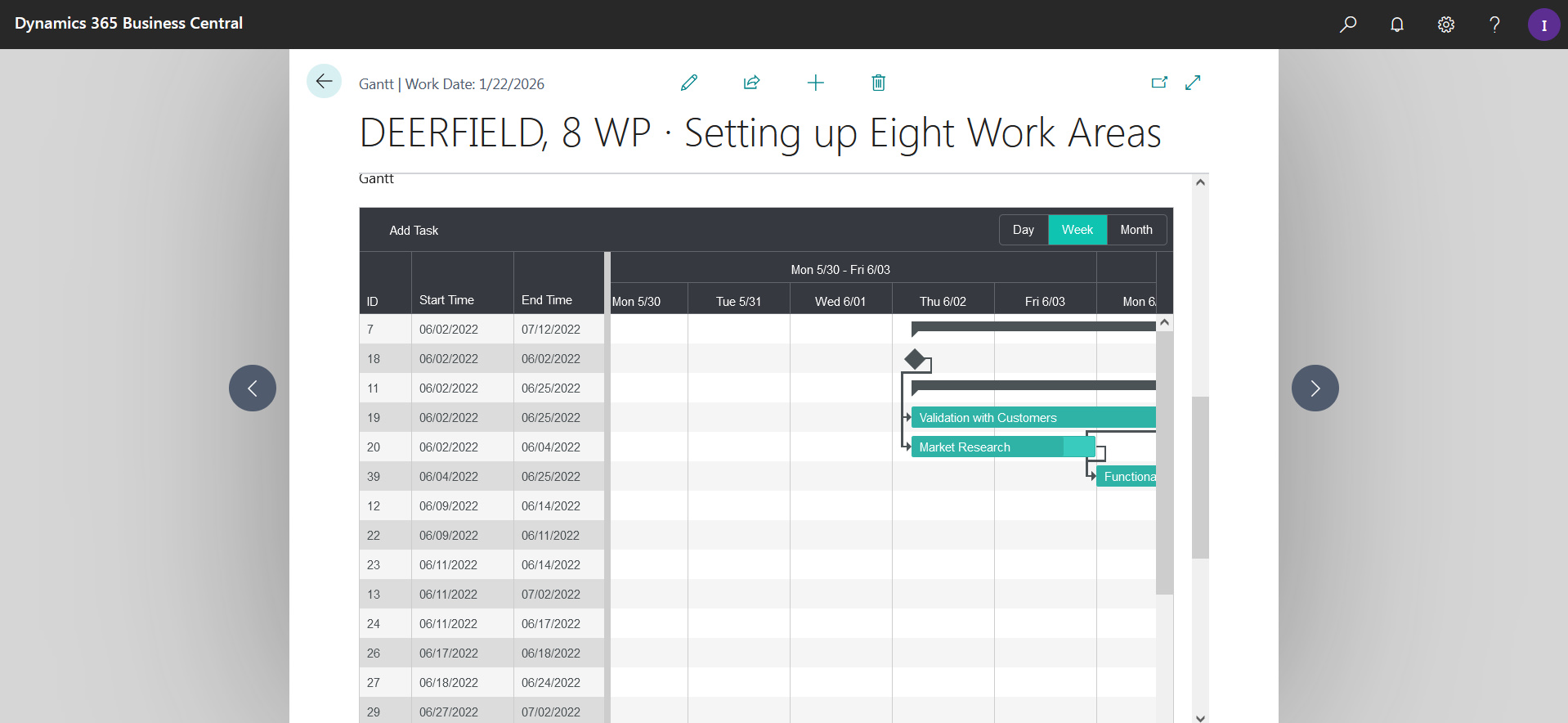Switch Gantt to Week view
1568x723 pixels.
tap(1077, 230)
